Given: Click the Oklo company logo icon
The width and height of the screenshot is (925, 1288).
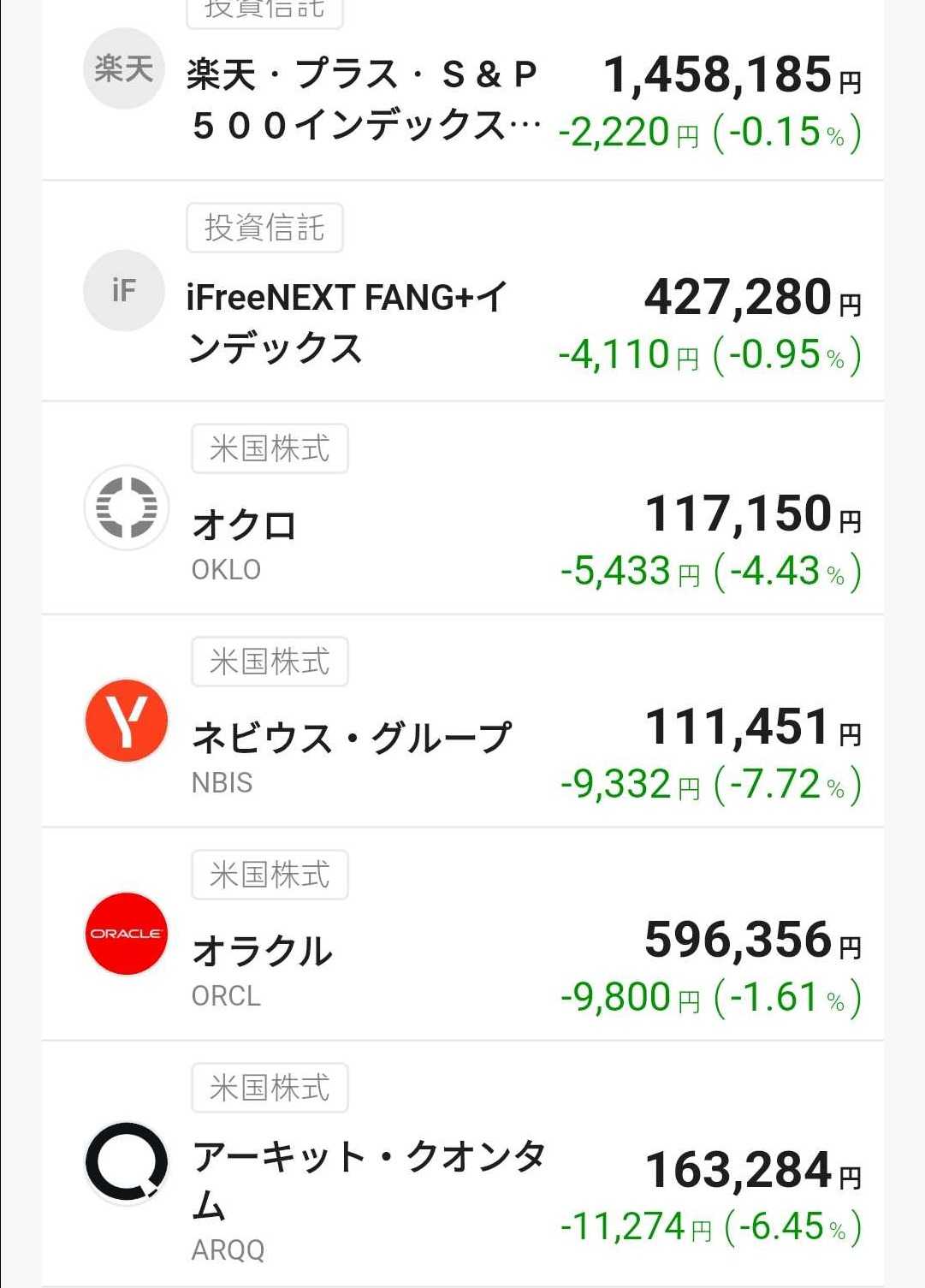Looking at the screenshot, I should pyautogui.click(x=126, y=507).
